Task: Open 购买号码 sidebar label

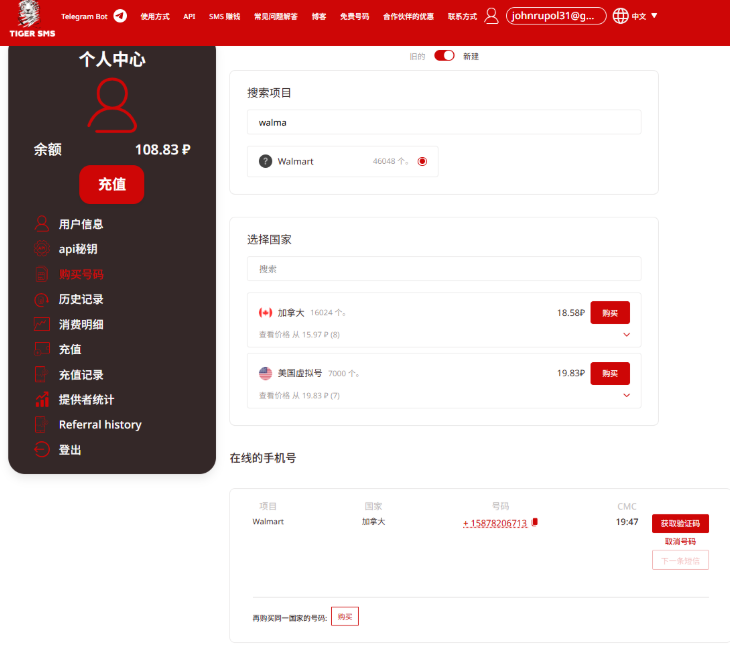Action: pyautogui.click(x=81, y=274)
